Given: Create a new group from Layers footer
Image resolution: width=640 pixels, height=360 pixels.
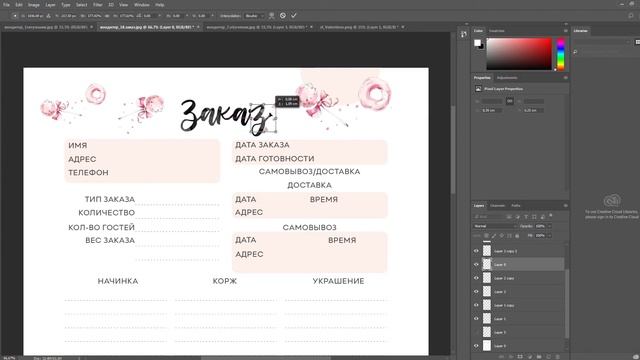Looking at the screenshot, I should point(539,357).
